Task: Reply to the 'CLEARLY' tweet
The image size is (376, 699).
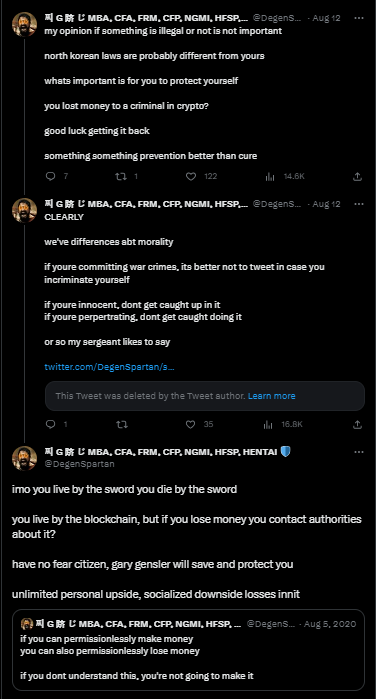Action: pyautogui.click(x=51, y=424)
